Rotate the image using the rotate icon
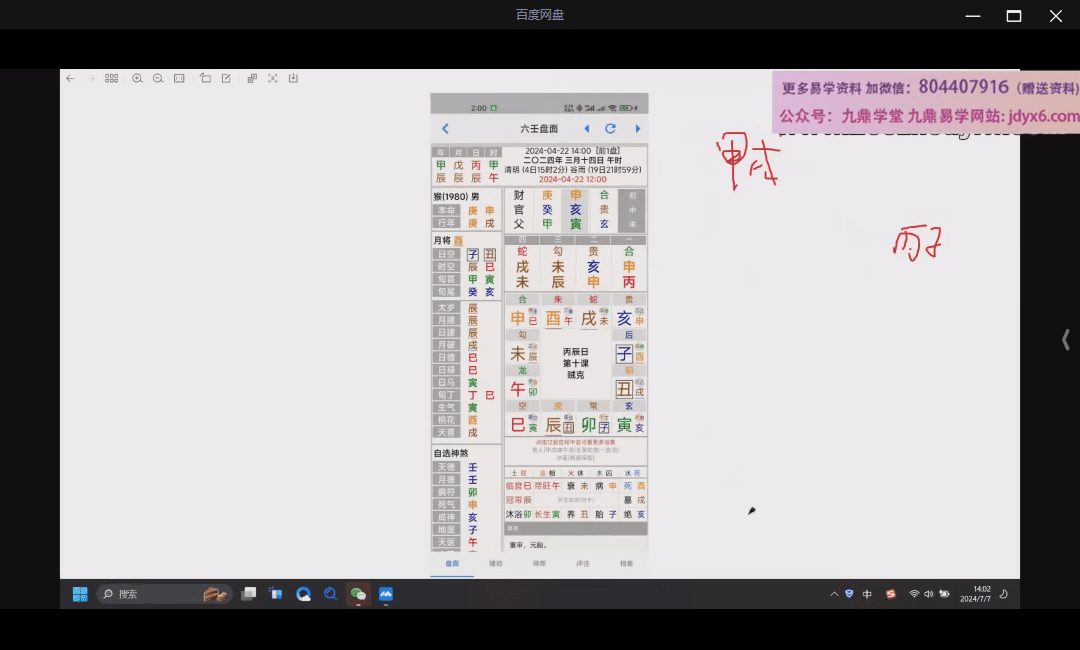Image resolution: width=1080 pixels, height=650 pixels. pyautogui.click(x=205, y=78)
